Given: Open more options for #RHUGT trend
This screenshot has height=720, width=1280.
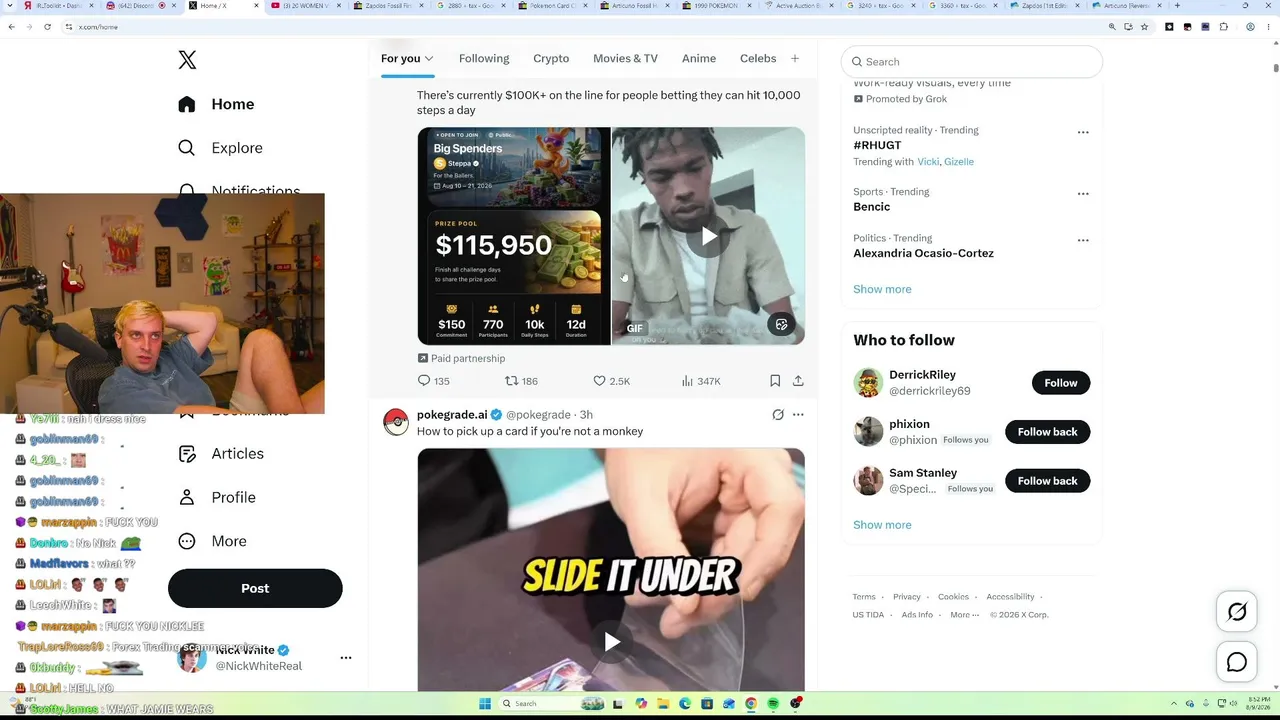Looking at the screenshot, I should click(x=1083, y=132).
